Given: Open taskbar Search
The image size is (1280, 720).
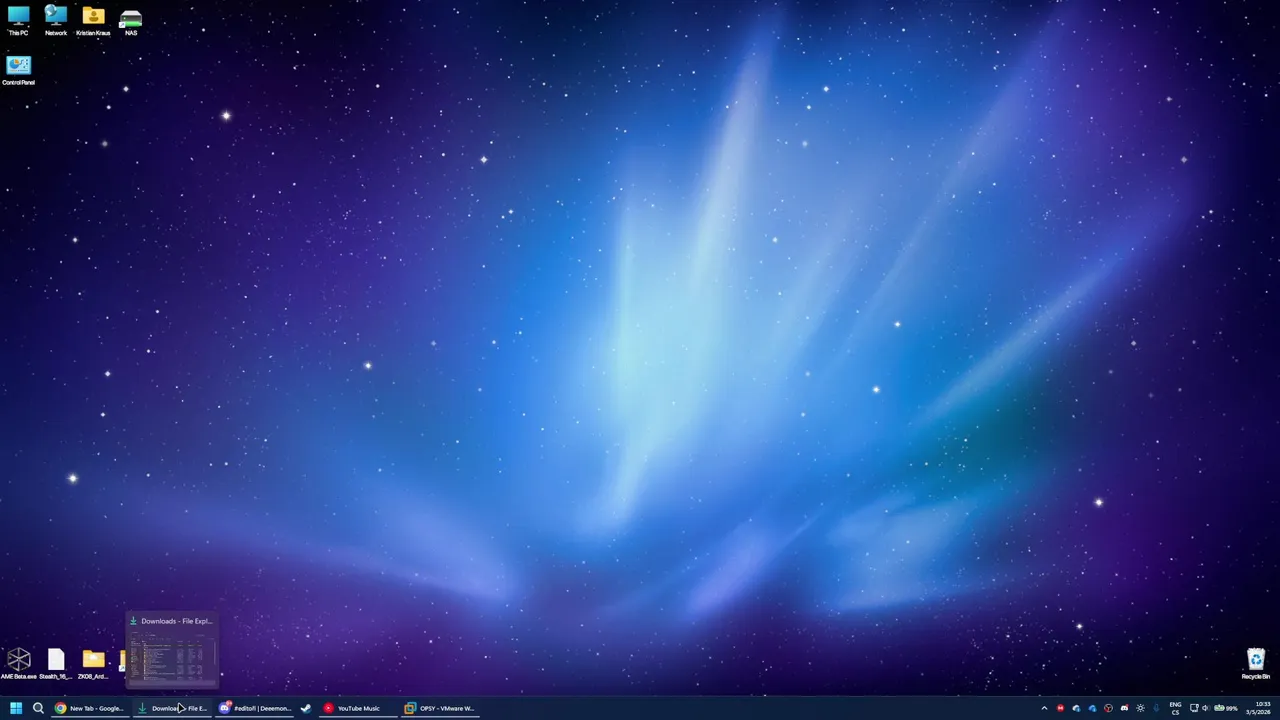Looking at the screenshot, I should pos(38,708).
